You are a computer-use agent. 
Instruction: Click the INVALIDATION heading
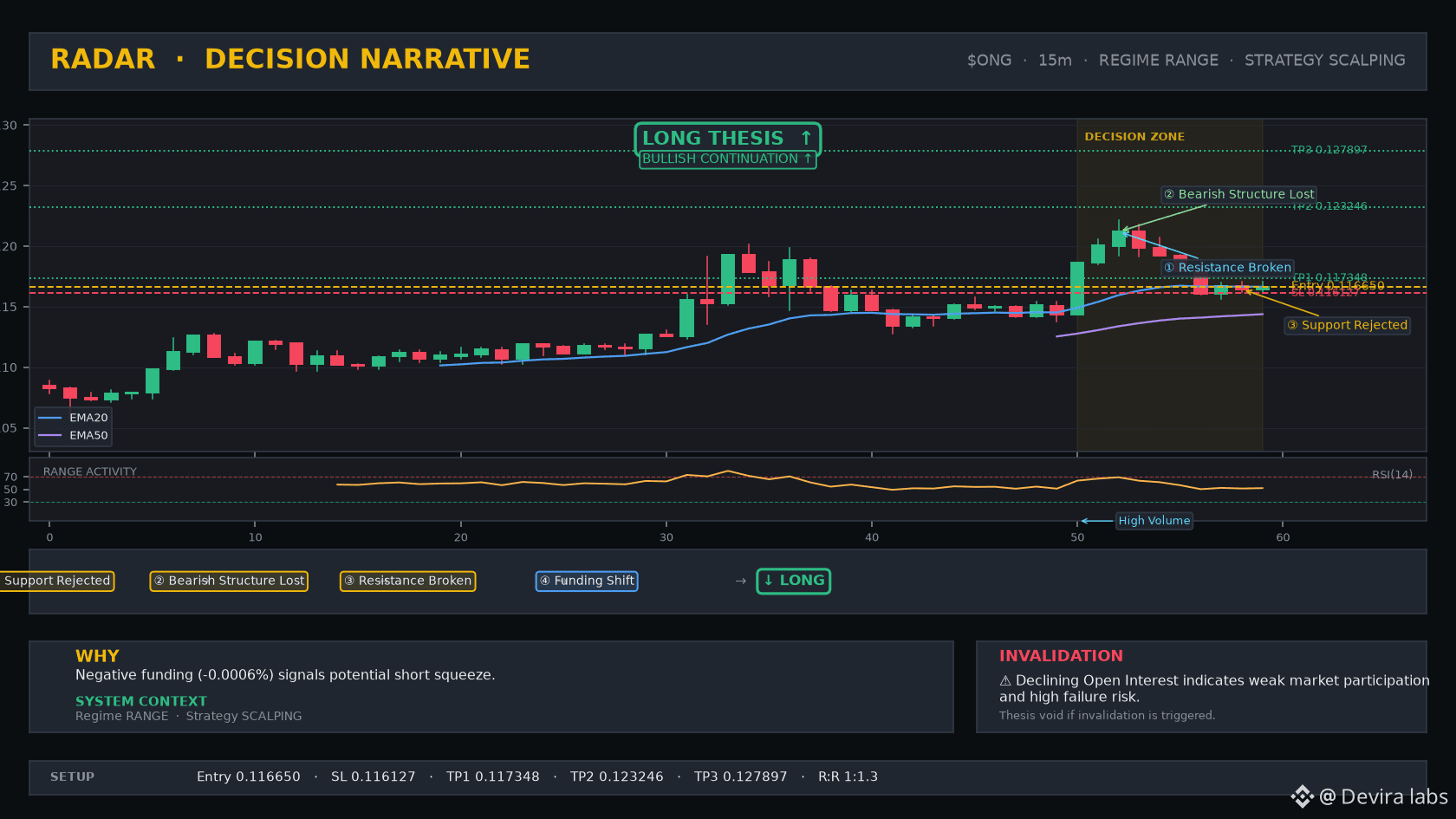pyautogui.click(x=1061, y=656)
